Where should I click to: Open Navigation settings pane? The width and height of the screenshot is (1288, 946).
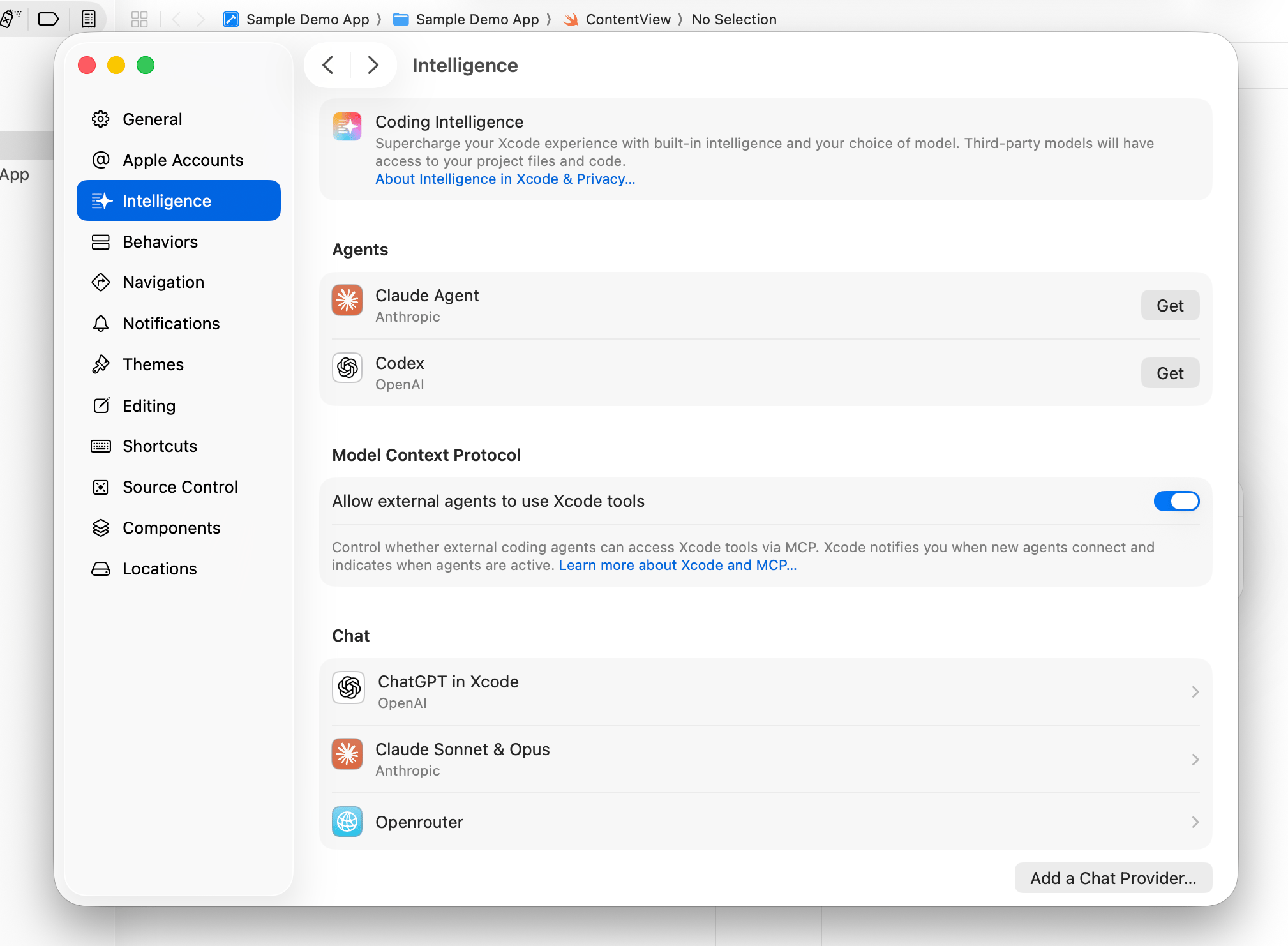click(178, 282)
